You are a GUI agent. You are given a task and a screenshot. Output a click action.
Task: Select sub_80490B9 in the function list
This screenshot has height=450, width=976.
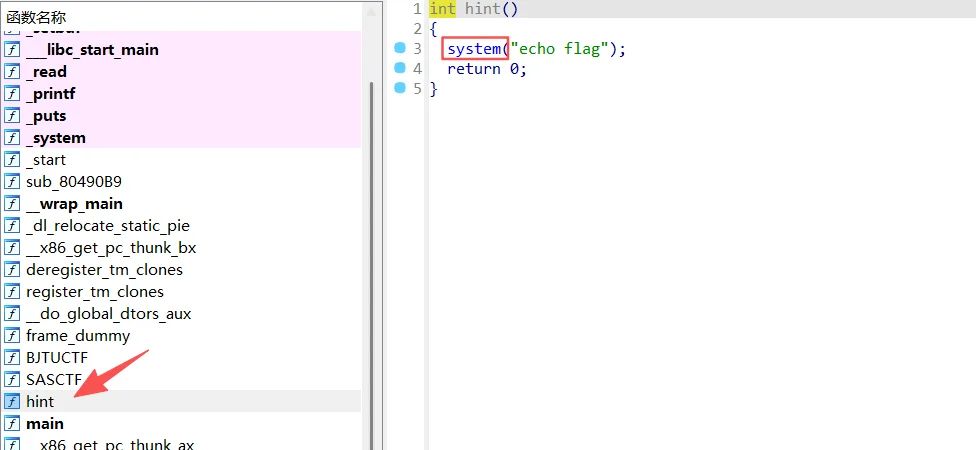(74, 182)
